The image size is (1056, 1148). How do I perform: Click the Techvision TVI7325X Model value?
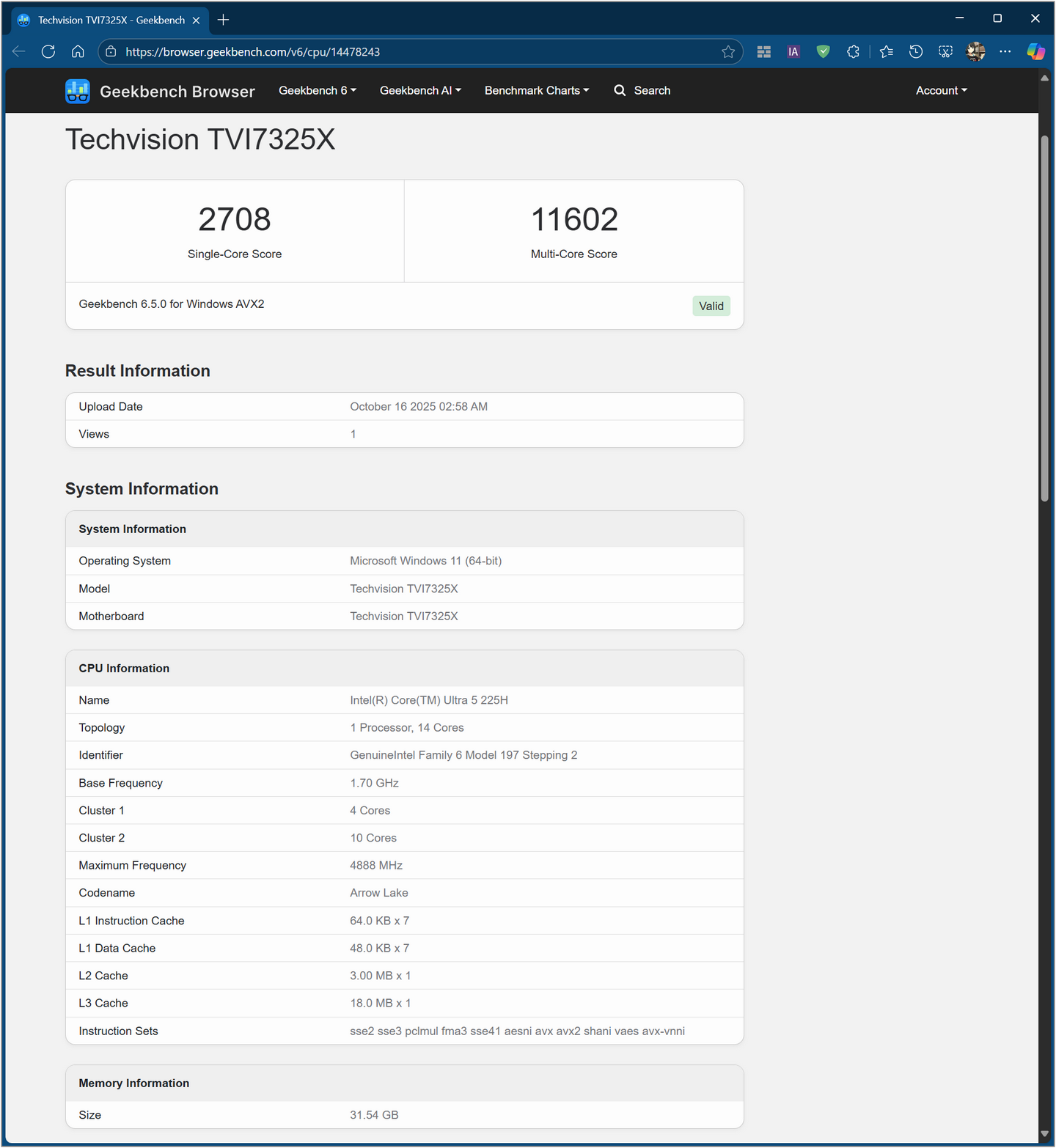(404, 589)
